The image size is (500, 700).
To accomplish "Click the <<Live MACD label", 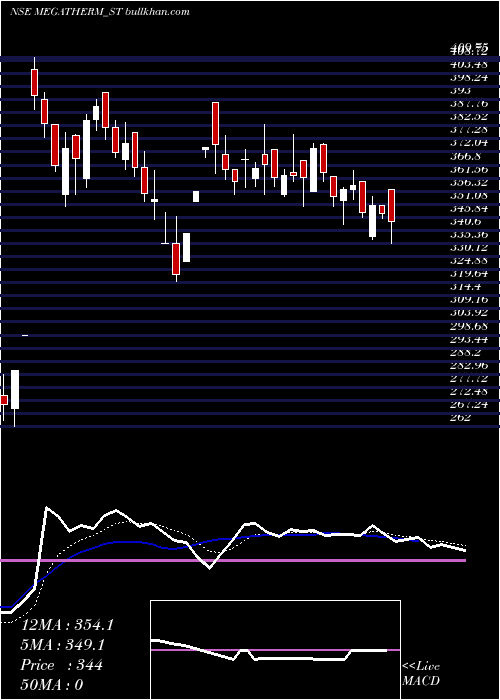I will tap(421, 674).
